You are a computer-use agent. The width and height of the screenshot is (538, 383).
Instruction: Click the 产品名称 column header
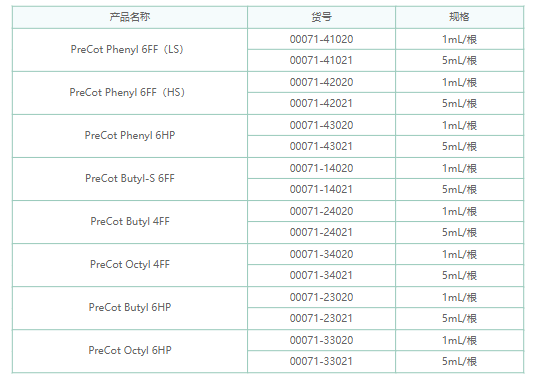pos(130,17)
